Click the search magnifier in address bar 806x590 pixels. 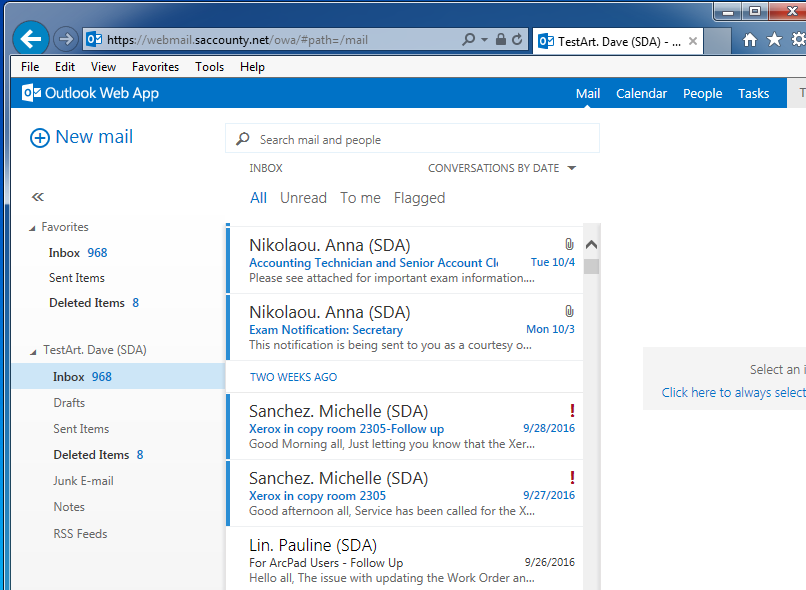click(468, 40)
